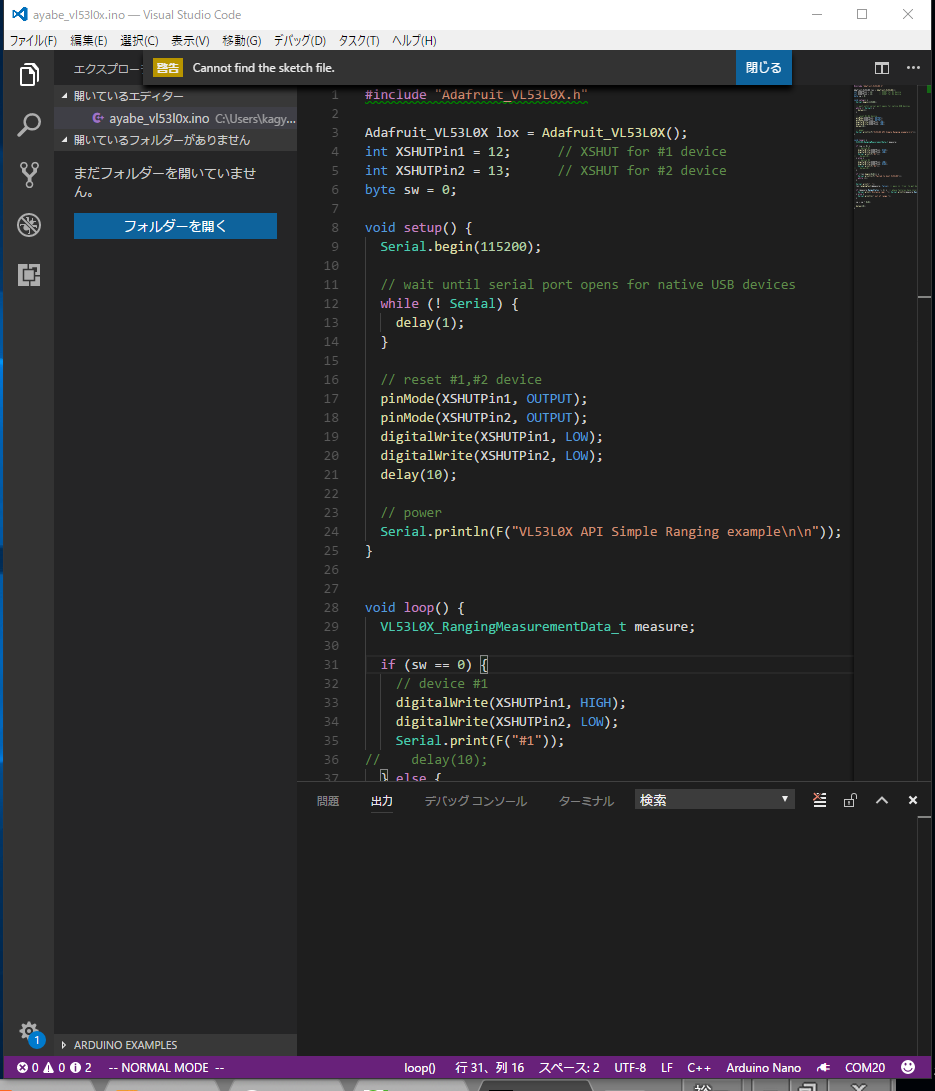Split the editor using the split icon
The width and height of the screenshot is (935, 1091).
881,68
